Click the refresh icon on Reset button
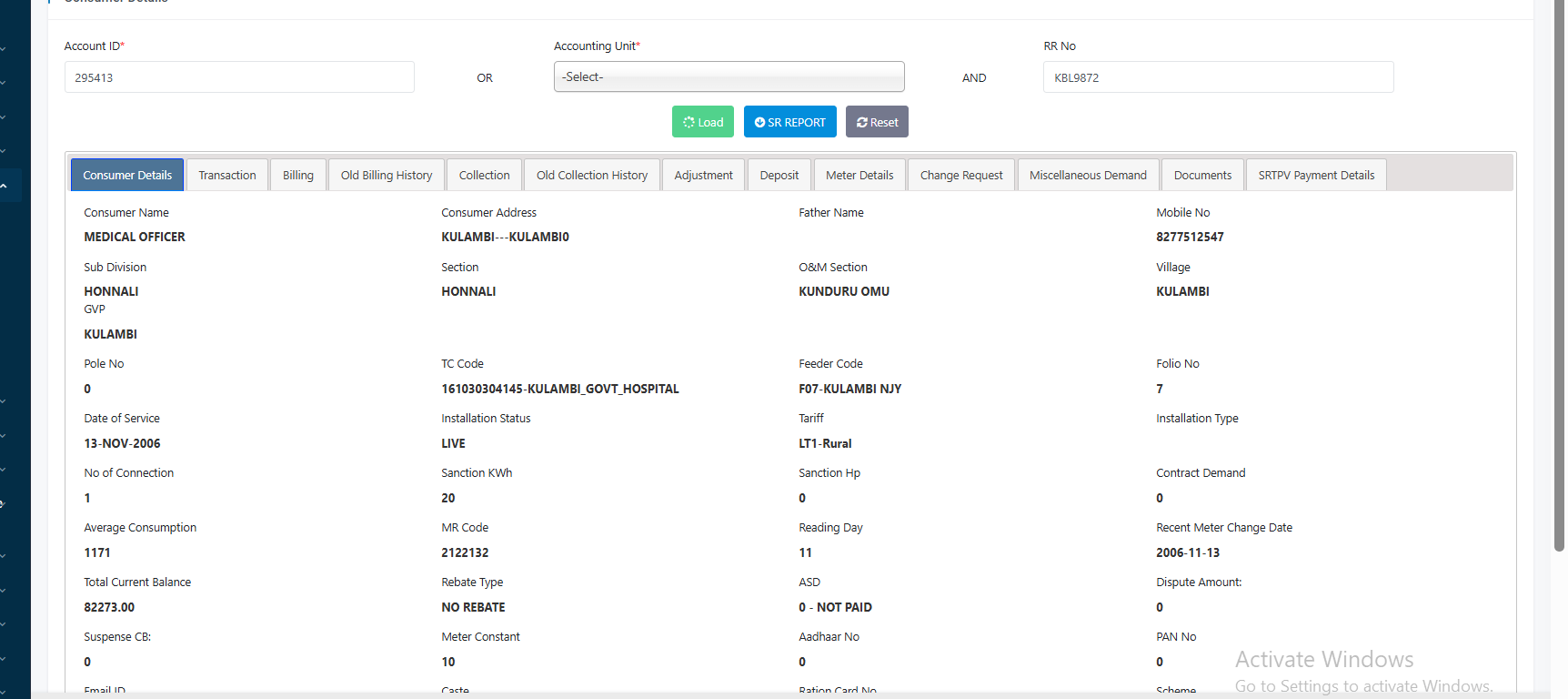Screen dimensions: 1568x699 pyautogui.click(x=861, y=123)
